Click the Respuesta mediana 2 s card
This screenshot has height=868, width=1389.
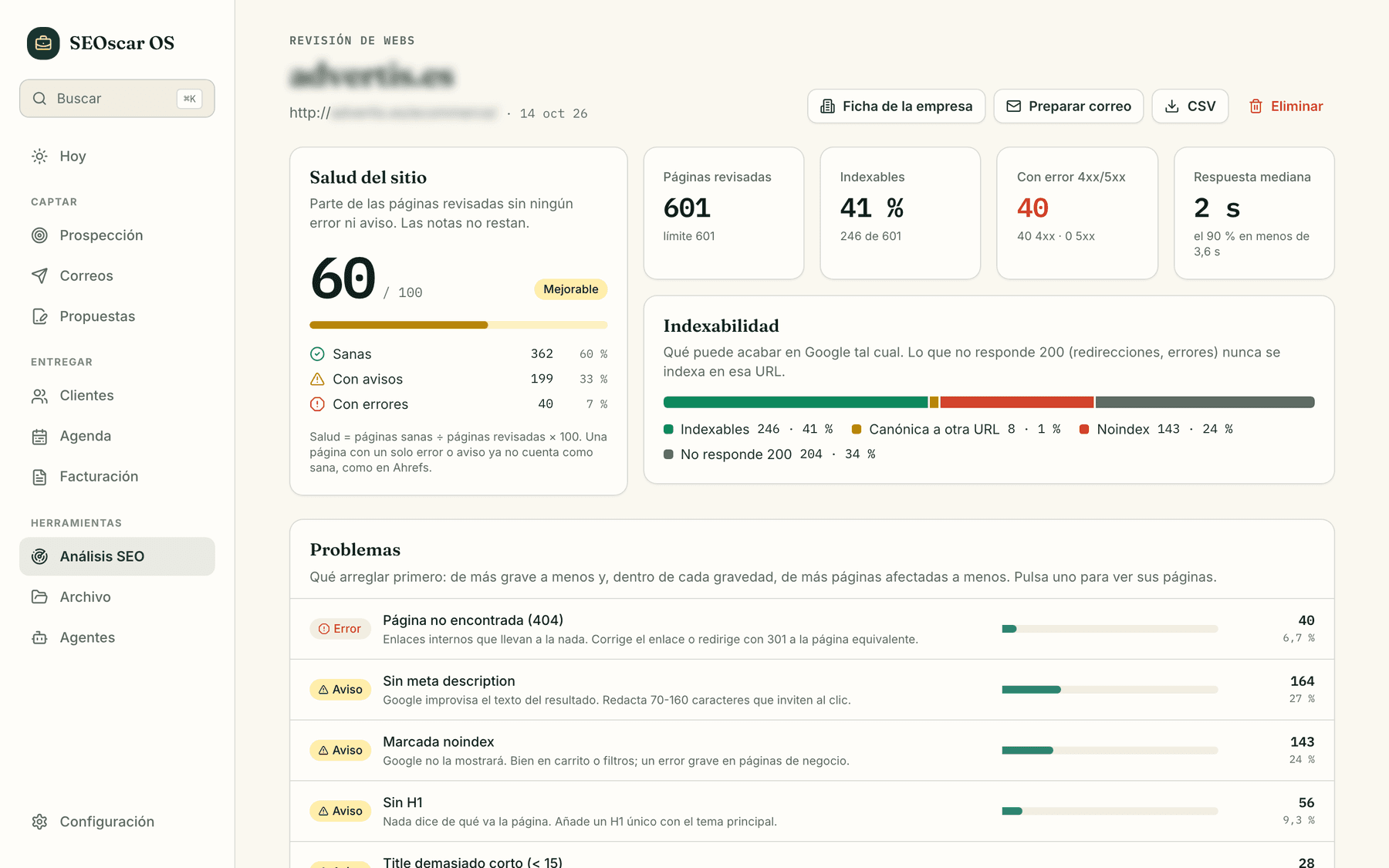[1254, 213]
